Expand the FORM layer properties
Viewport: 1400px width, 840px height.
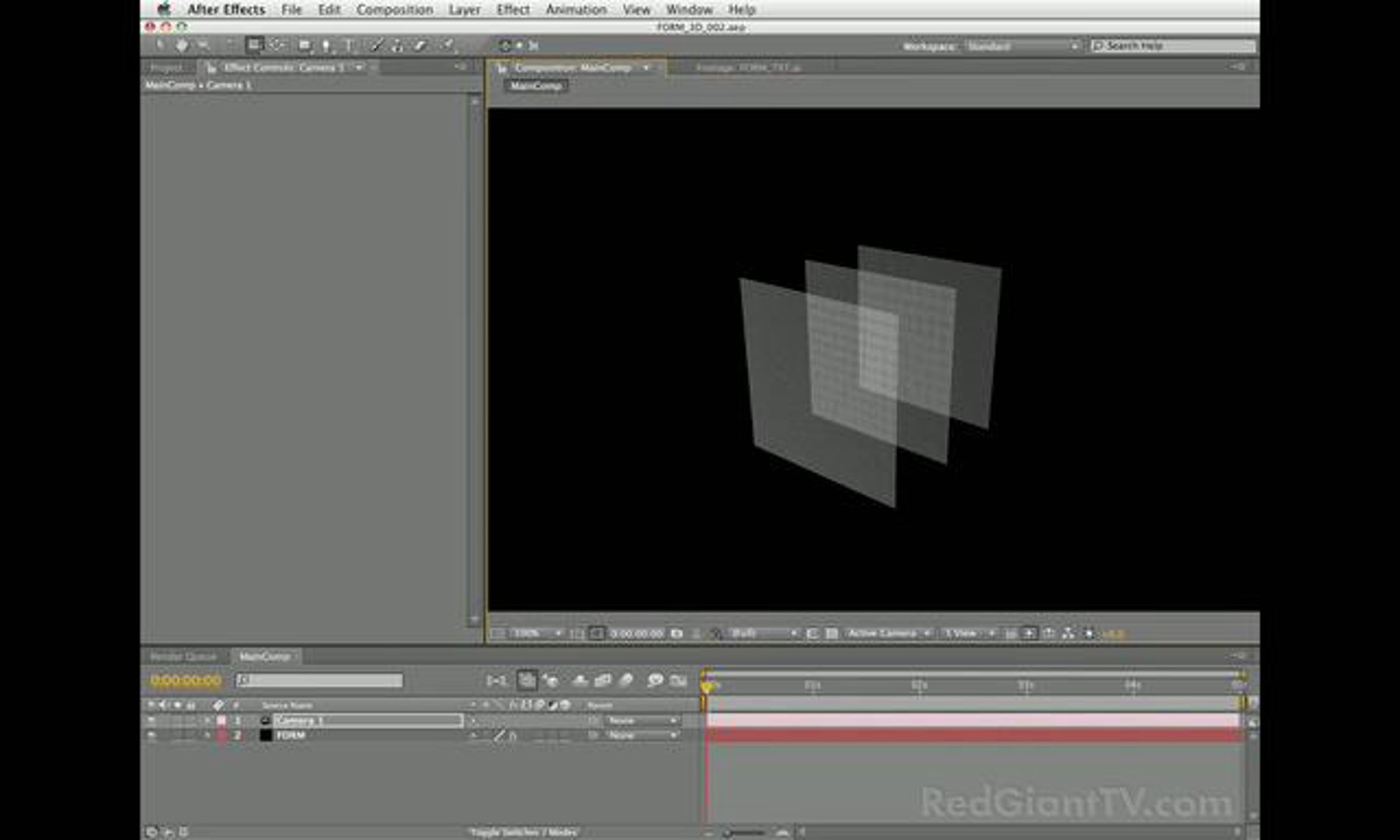[x=206, y=736]
